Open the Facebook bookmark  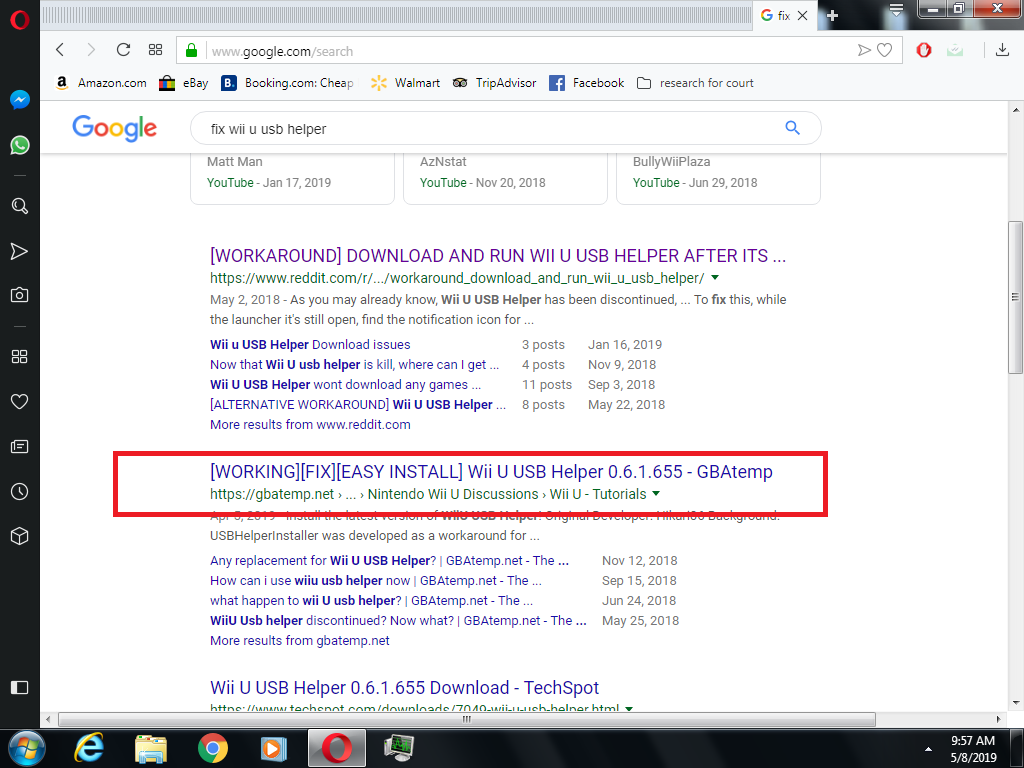coord(586,83)
